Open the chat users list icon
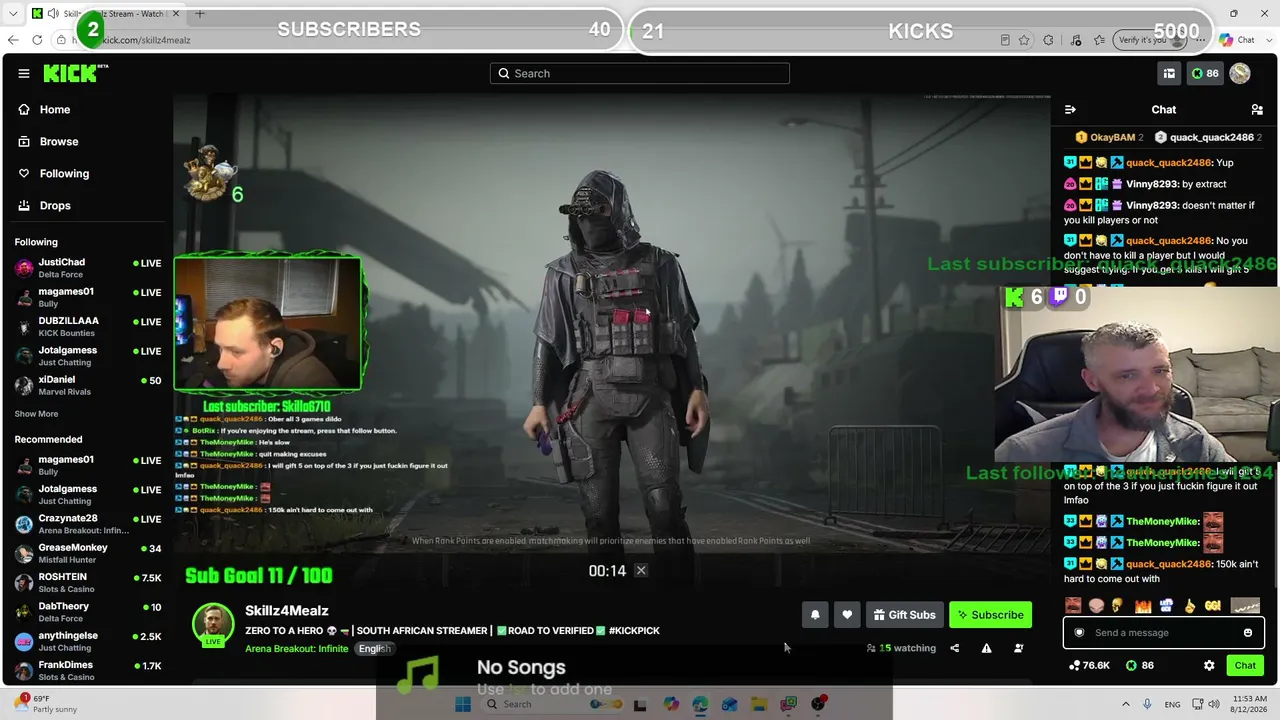This screenshot has width=1280, height=720. tap(1257, 109)
